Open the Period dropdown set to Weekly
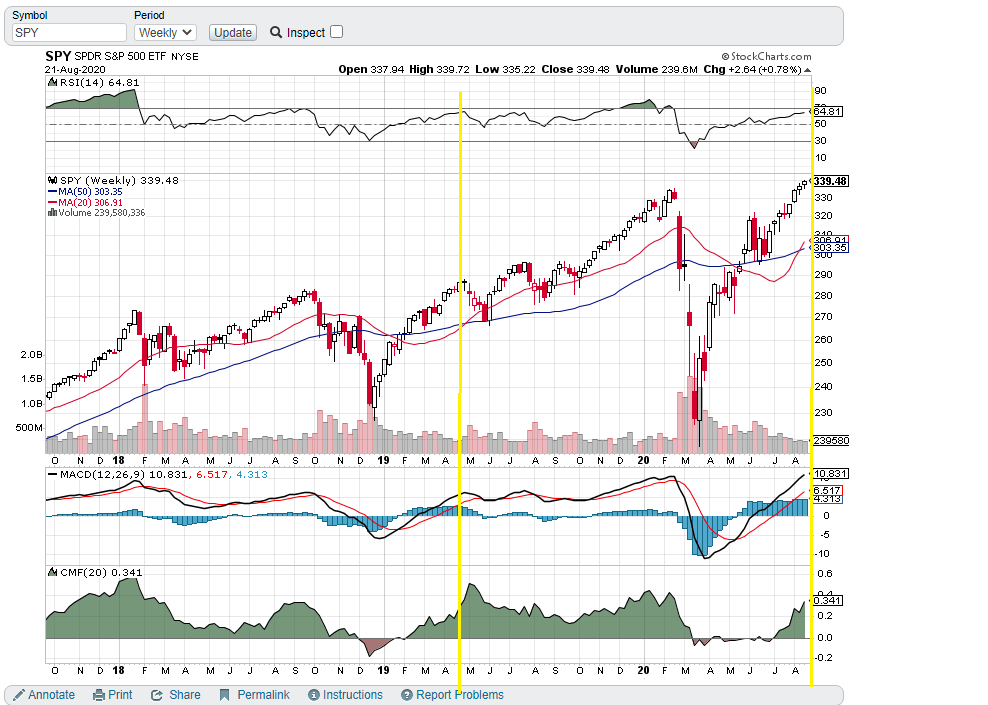 coord(166,33)
